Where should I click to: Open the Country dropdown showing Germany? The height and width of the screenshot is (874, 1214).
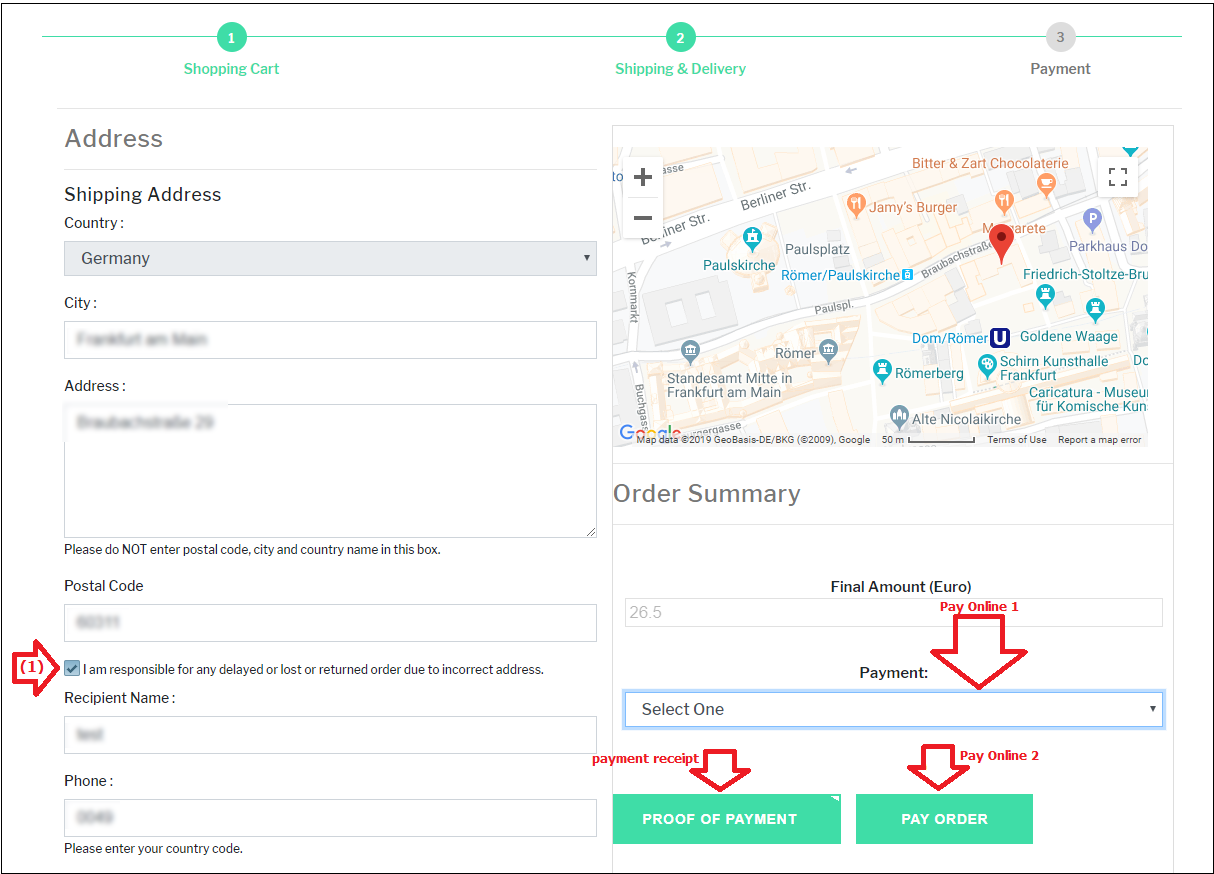tap(330, 258)
